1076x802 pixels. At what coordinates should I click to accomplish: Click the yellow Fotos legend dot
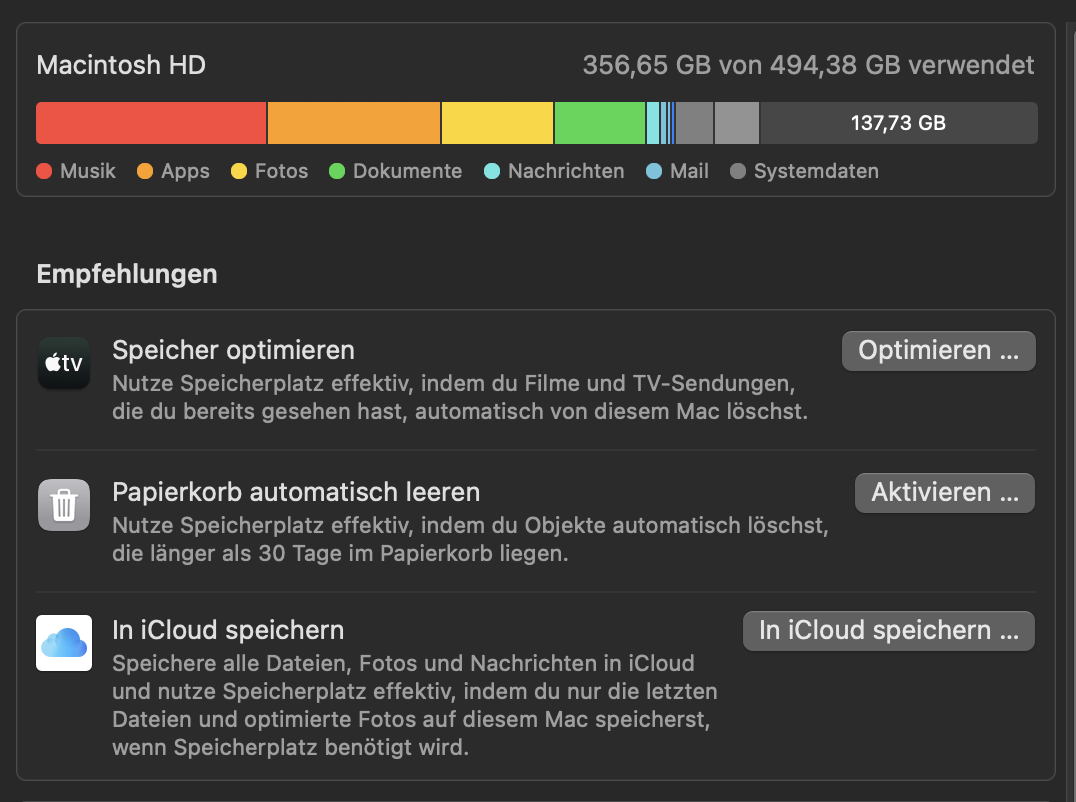pos(239,171)
